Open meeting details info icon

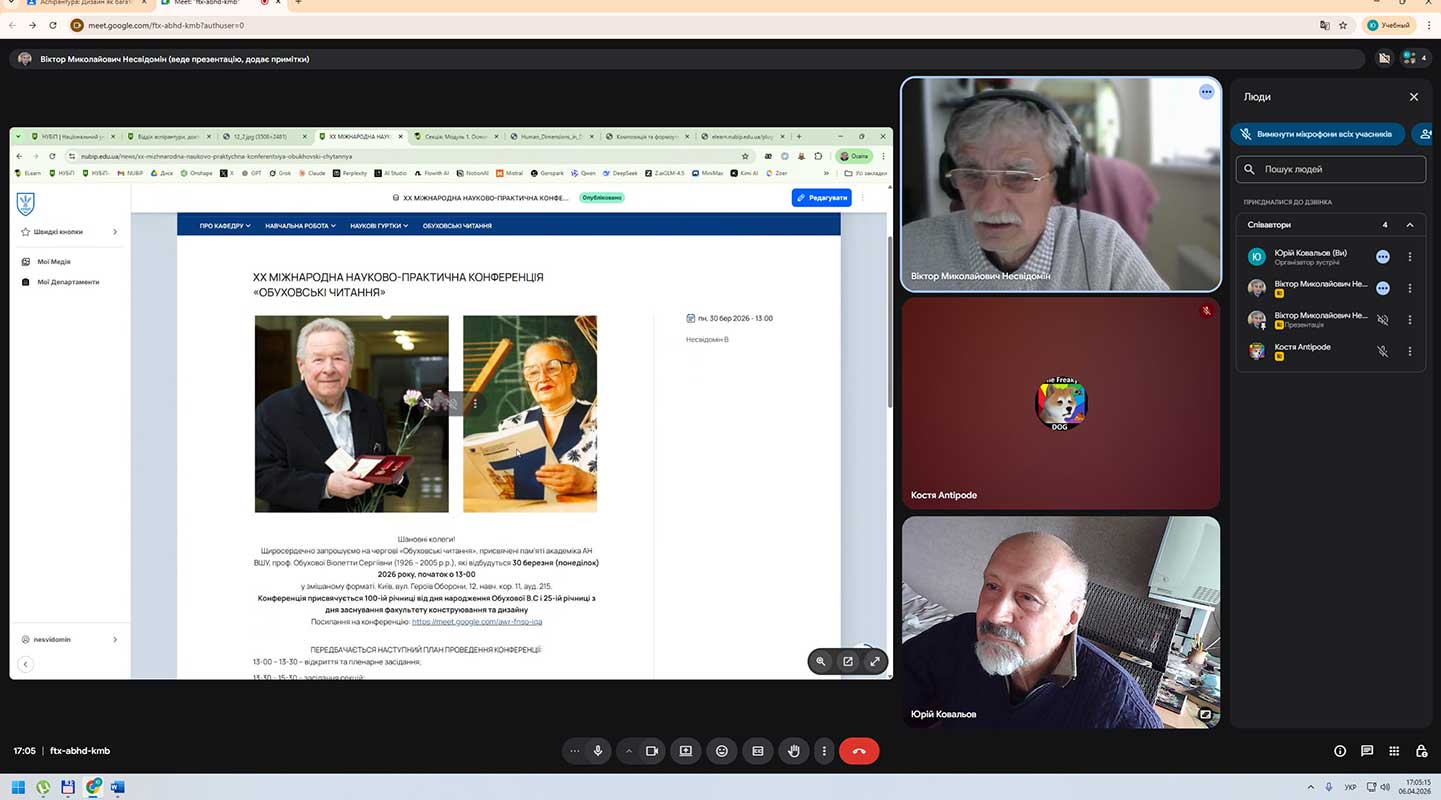coord(1340,751)
